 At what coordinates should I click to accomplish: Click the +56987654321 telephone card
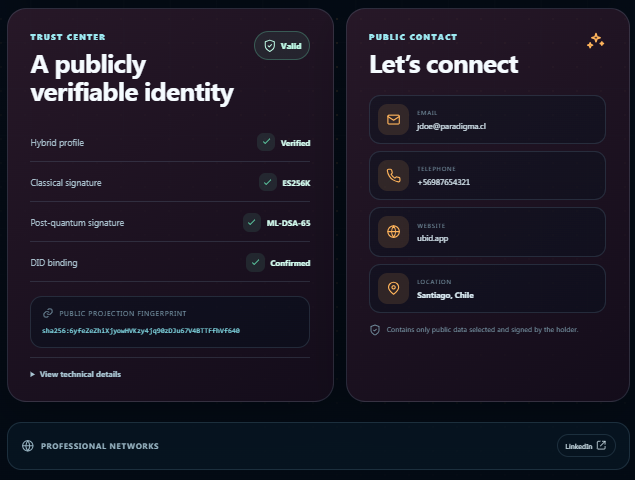(487, 175)
